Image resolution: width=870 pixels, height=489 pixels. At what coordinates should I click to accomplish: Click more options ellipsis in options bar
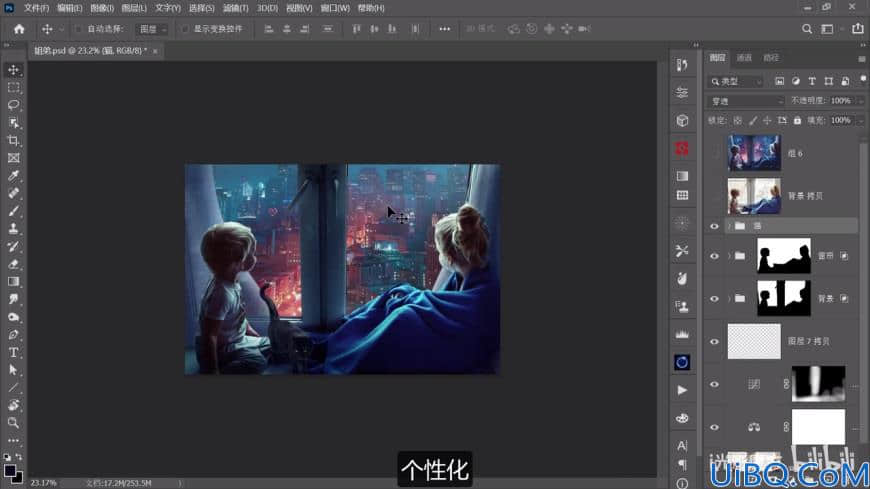tap(444, 29)
